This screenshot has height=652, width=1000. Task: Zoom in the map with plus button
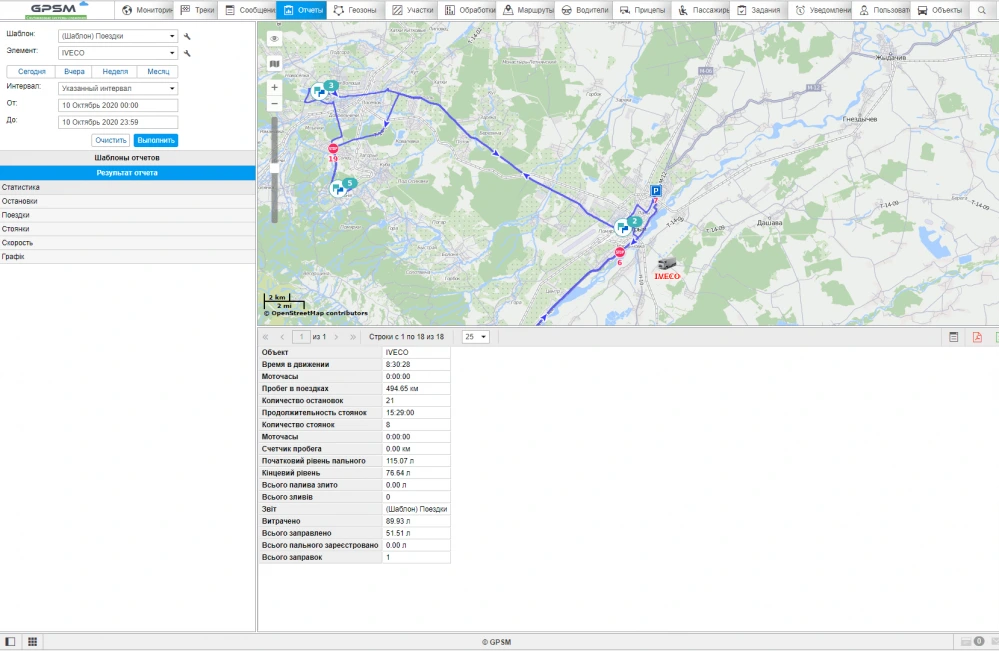[x=275, y=87]
